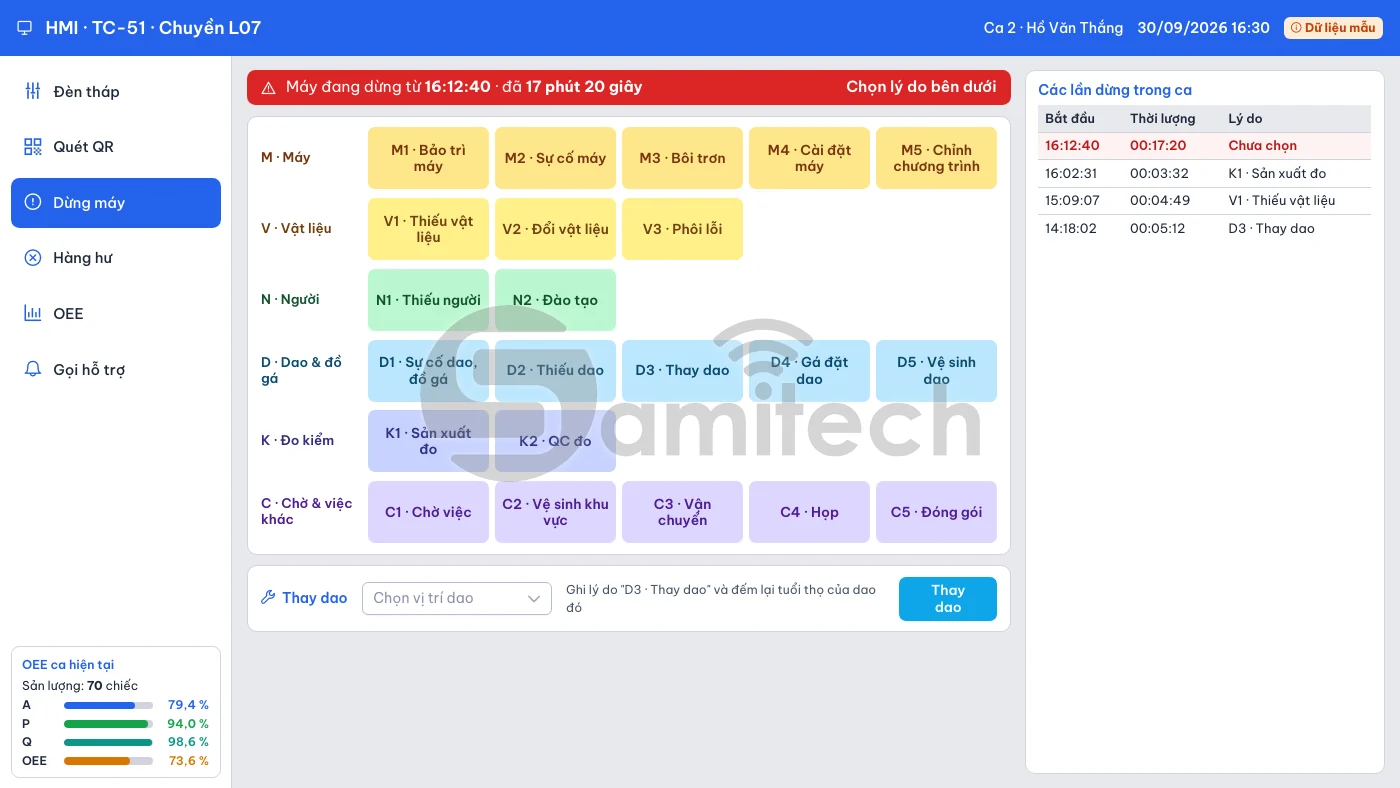The height and width of the screenshot is (788, 1400).
Task: Open the OEE bar chart icon
Action: point(33,314)
